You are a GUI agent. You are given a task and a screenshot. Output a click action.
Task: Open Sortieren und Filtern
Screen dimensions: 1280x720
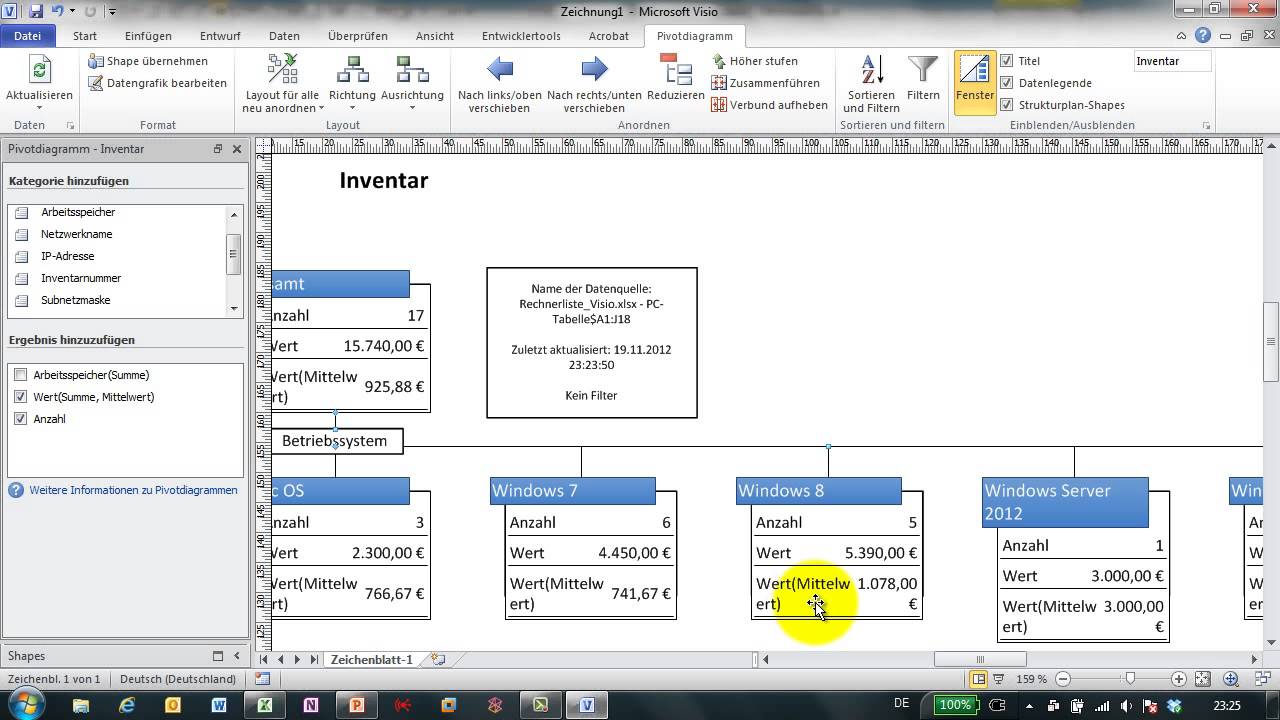click(x=871, y=84)
